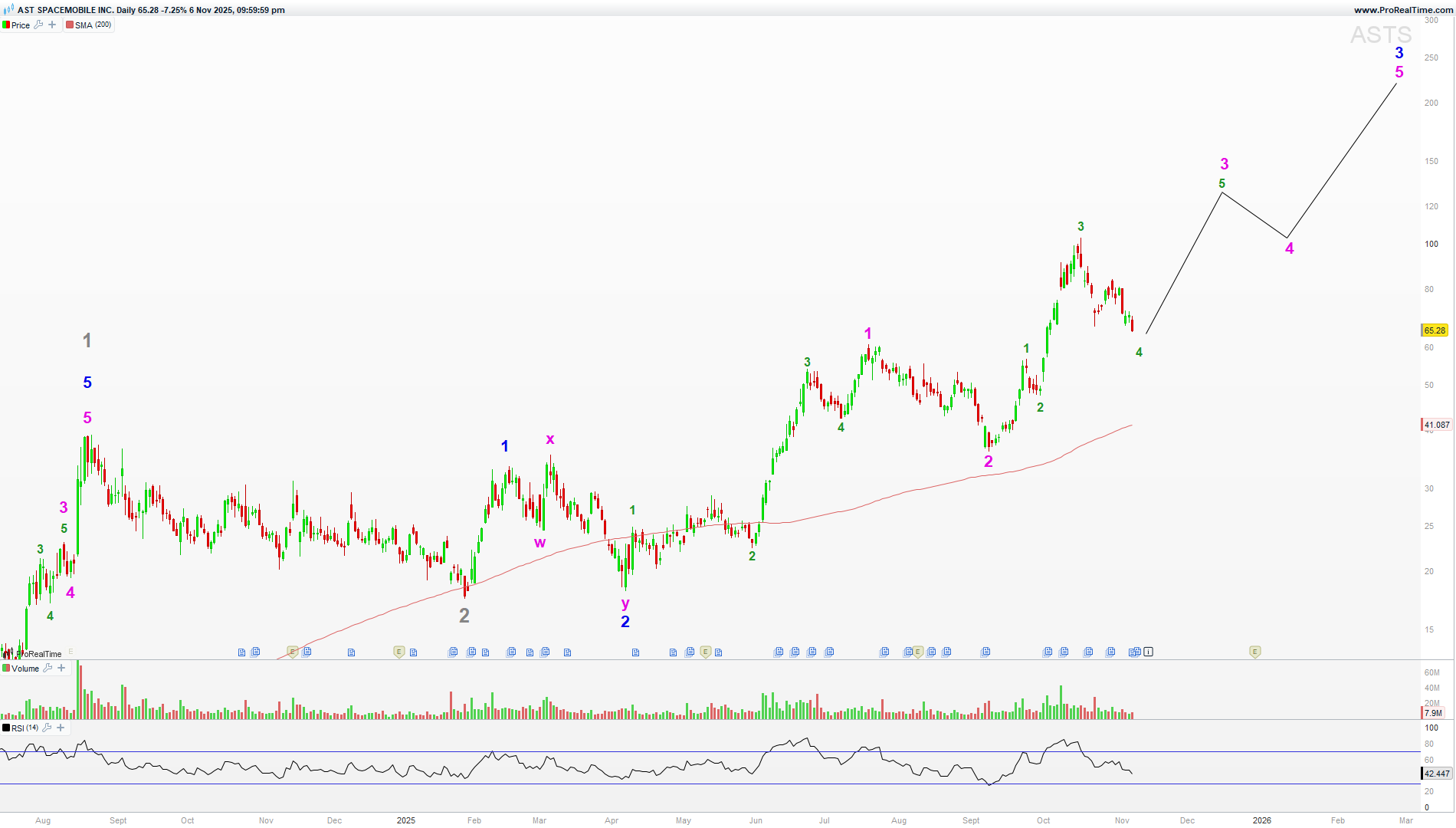Open Volume panel settings wrench
Viewport: 1456px width, 828px height.
(x=48, y=668)
